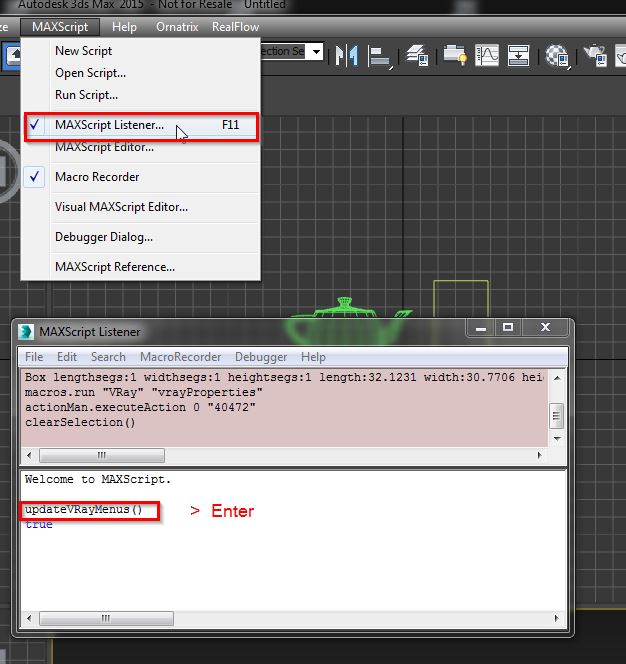Open the Layer Explorer icon
This screenshot has height=664, width=626.
pyautogui.click(x=417, y=55)
